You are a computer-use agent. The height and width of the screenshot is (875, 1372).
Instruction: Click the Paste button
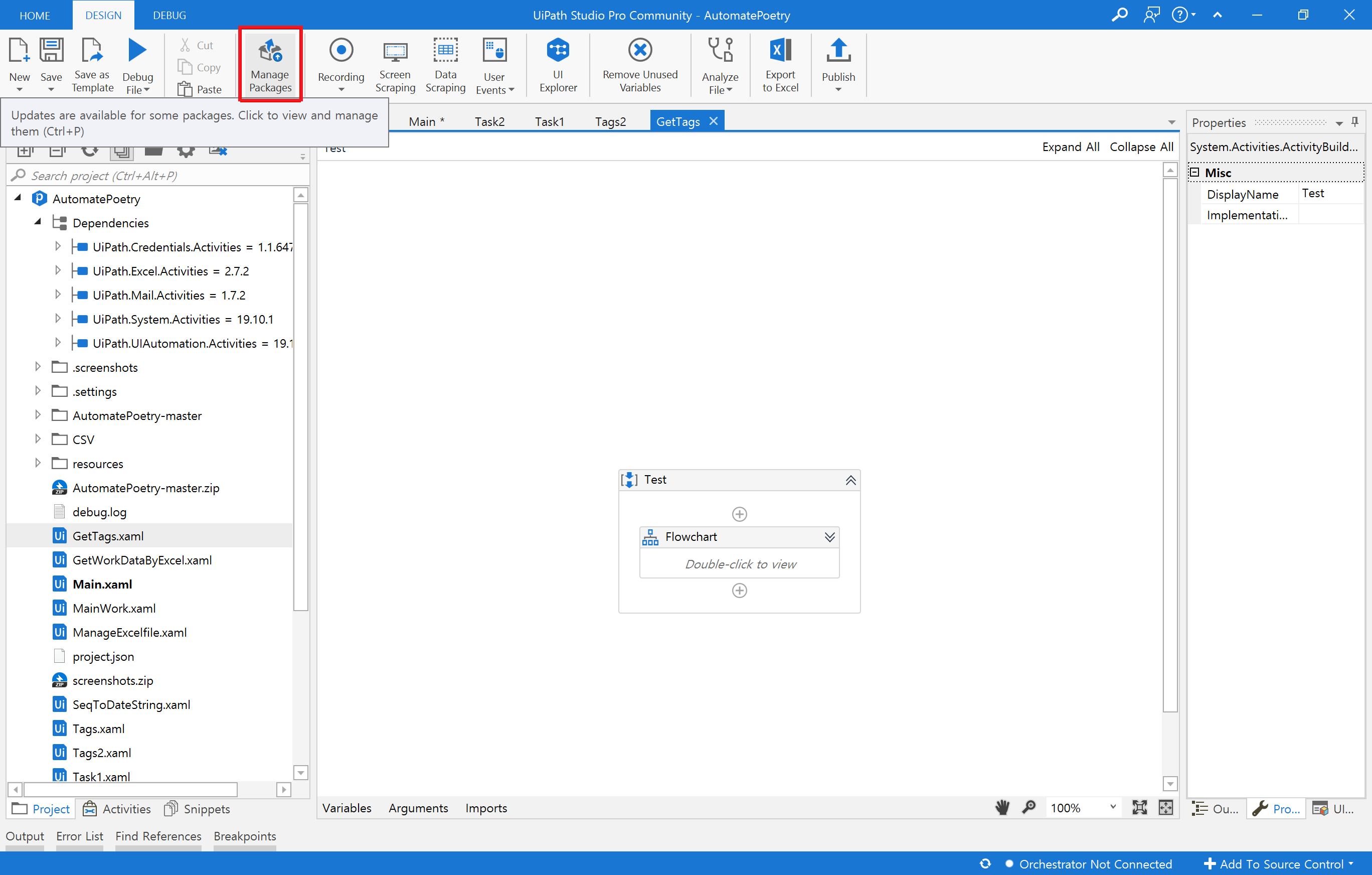[200, 89]
